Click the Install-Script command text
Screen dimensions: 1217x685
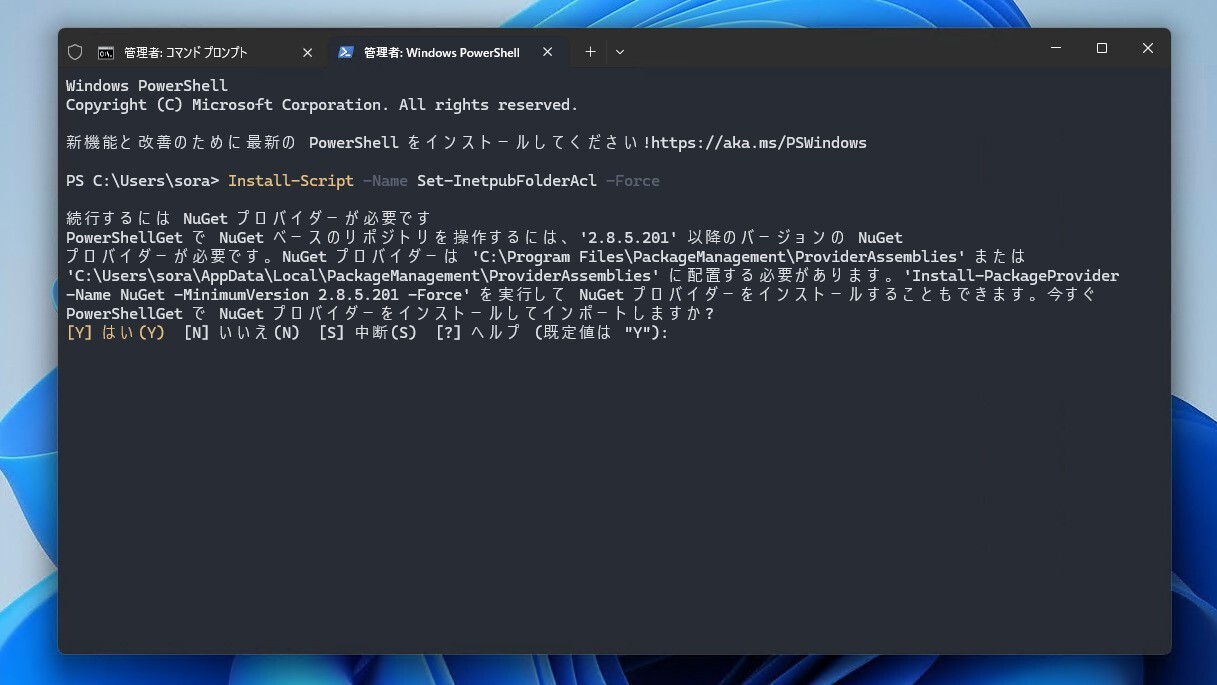click(291, 181)
